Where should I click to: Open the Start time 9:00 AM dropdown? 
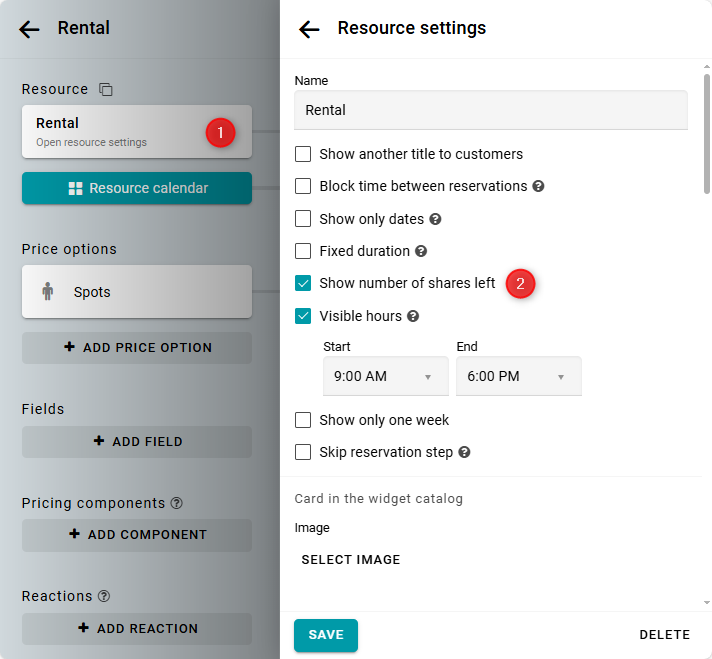tap(385, 377)
